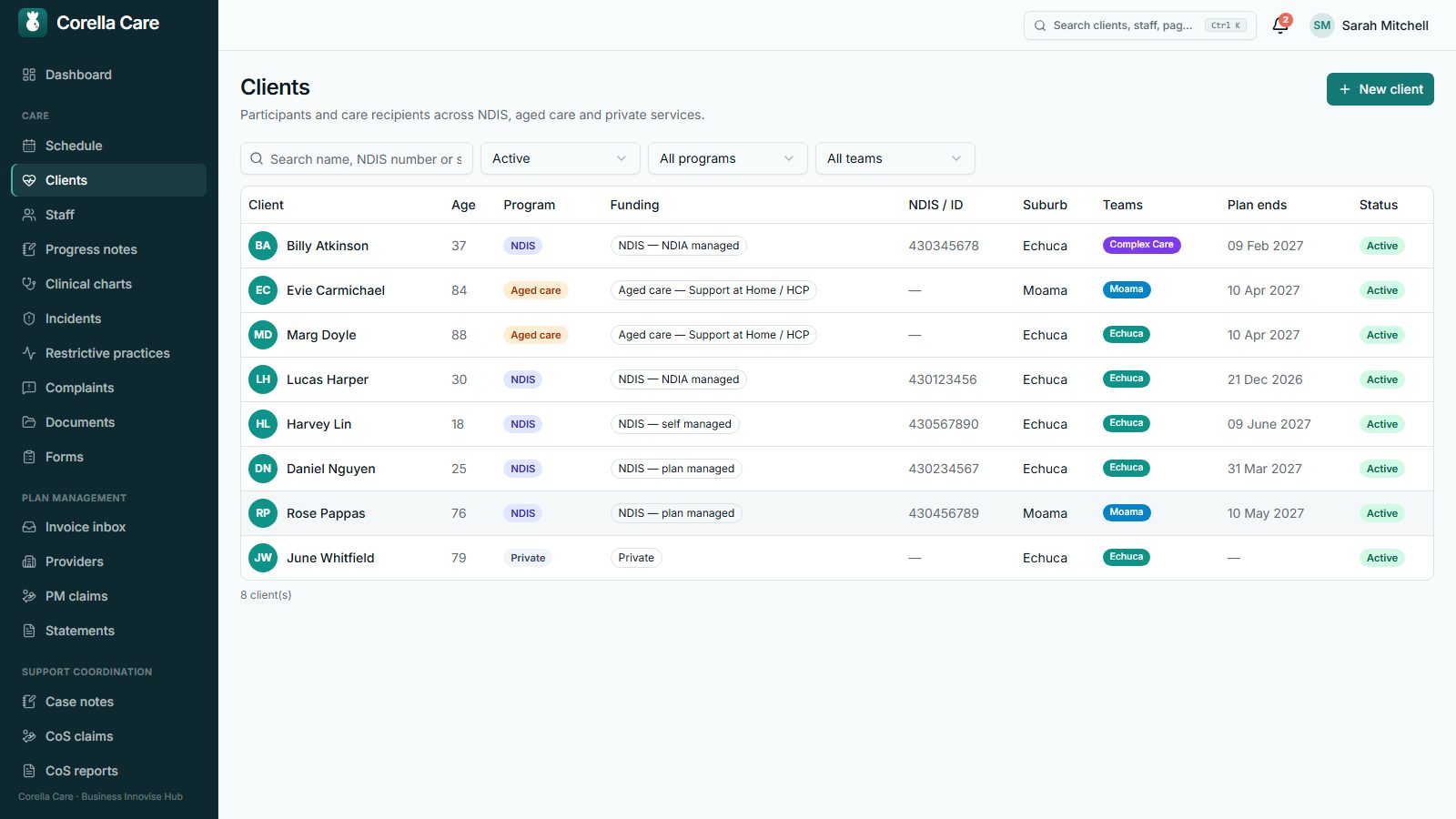Click the Documents folder icon
The width and height of the screenshot is (1456, 819).
(x=29, y=422)
